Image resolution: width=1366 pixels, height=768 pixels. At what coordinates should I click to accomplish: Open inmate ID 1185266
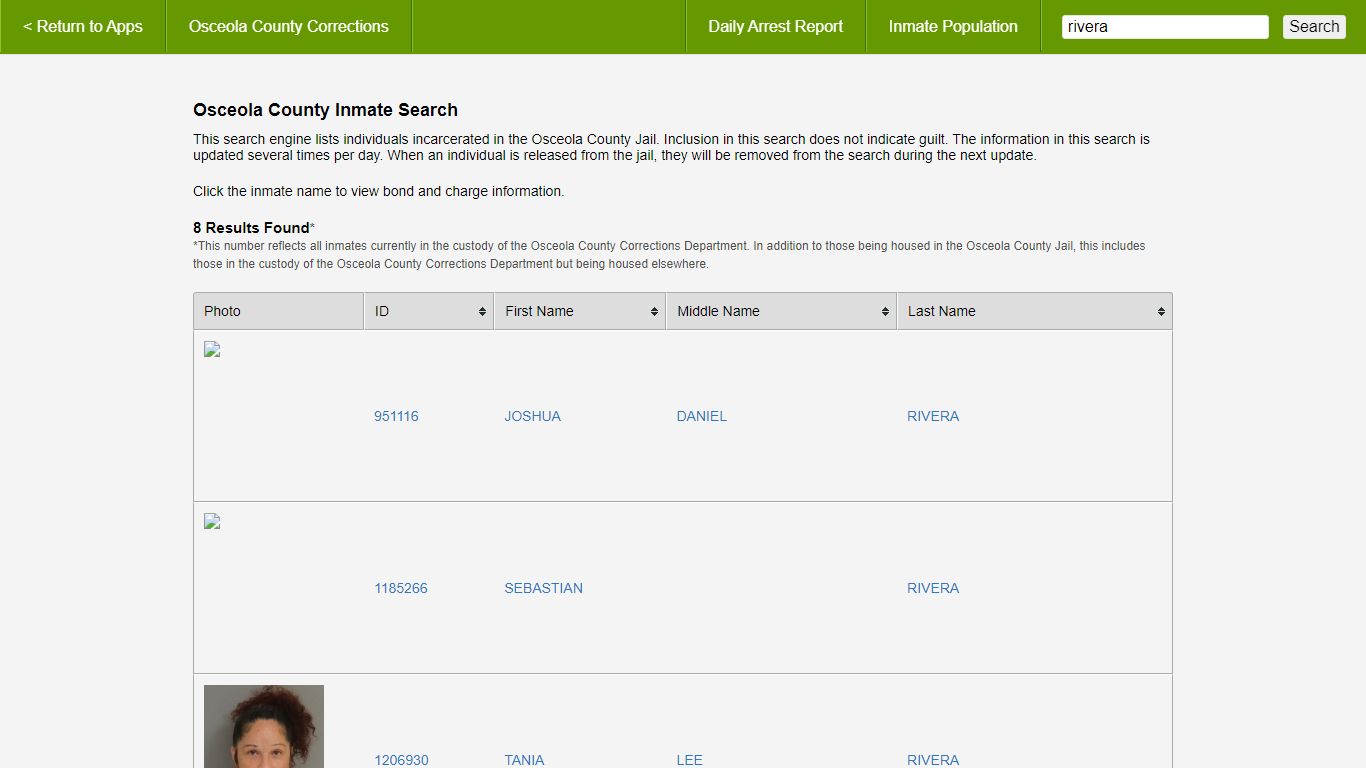[x=401, y=588]
